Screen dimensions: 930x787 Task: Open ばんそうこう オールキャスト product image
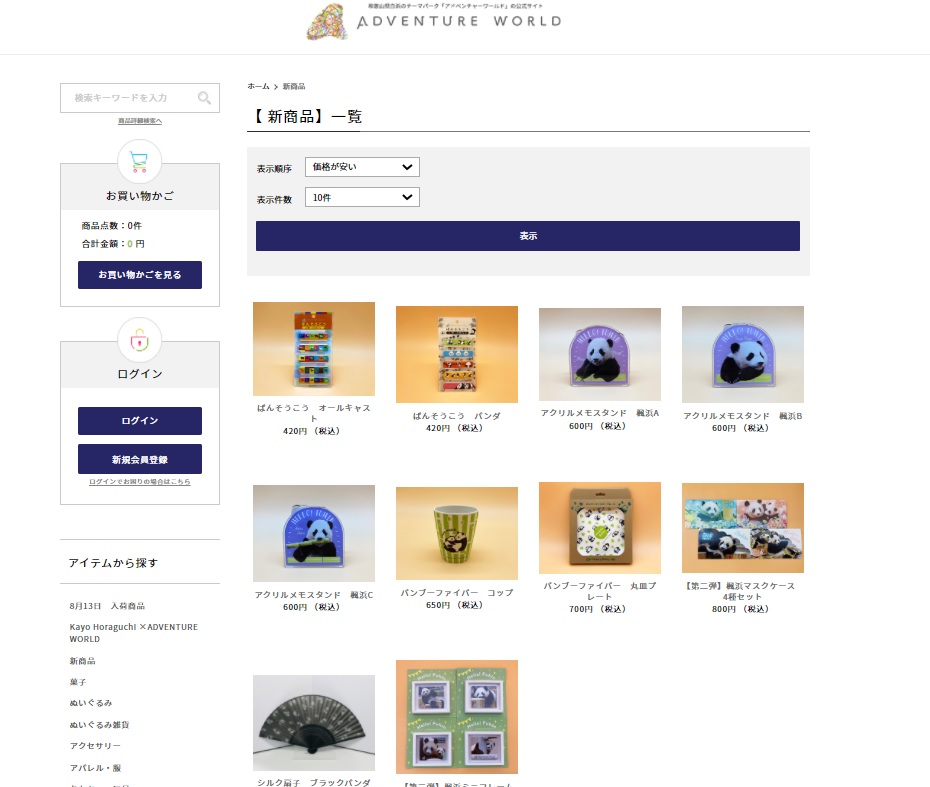coord(314,349)
